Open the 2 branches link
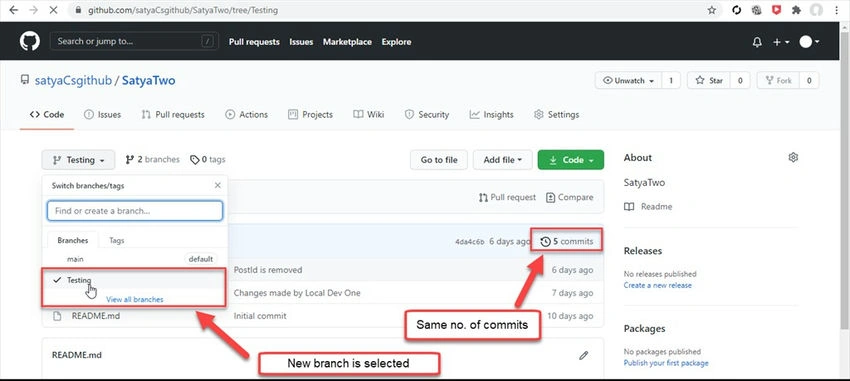 click(152, 159)
